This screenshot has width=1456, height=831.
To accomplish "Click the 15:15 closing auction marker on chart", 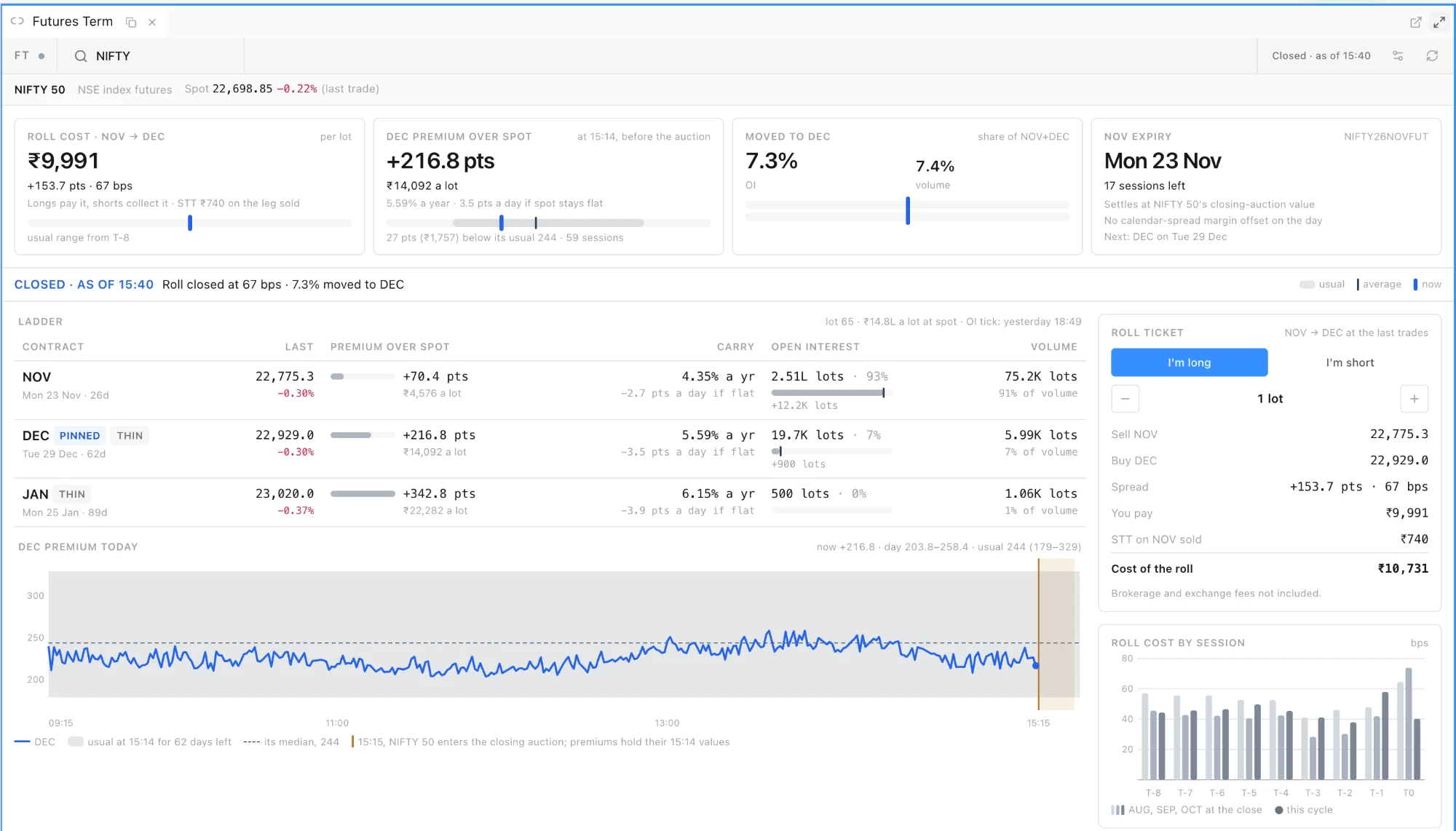I will (1038, 634).
